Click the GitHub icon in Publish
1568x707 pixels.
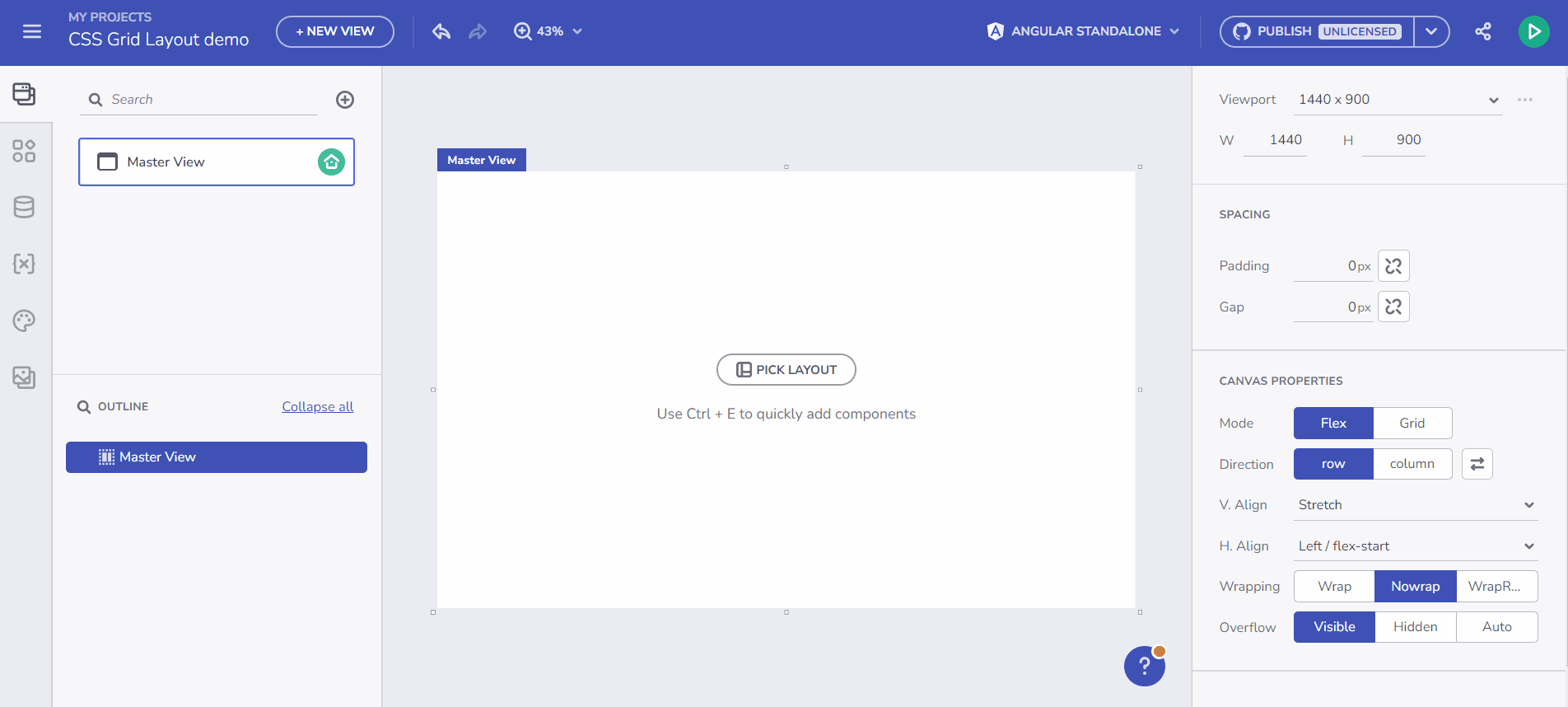1242,31
